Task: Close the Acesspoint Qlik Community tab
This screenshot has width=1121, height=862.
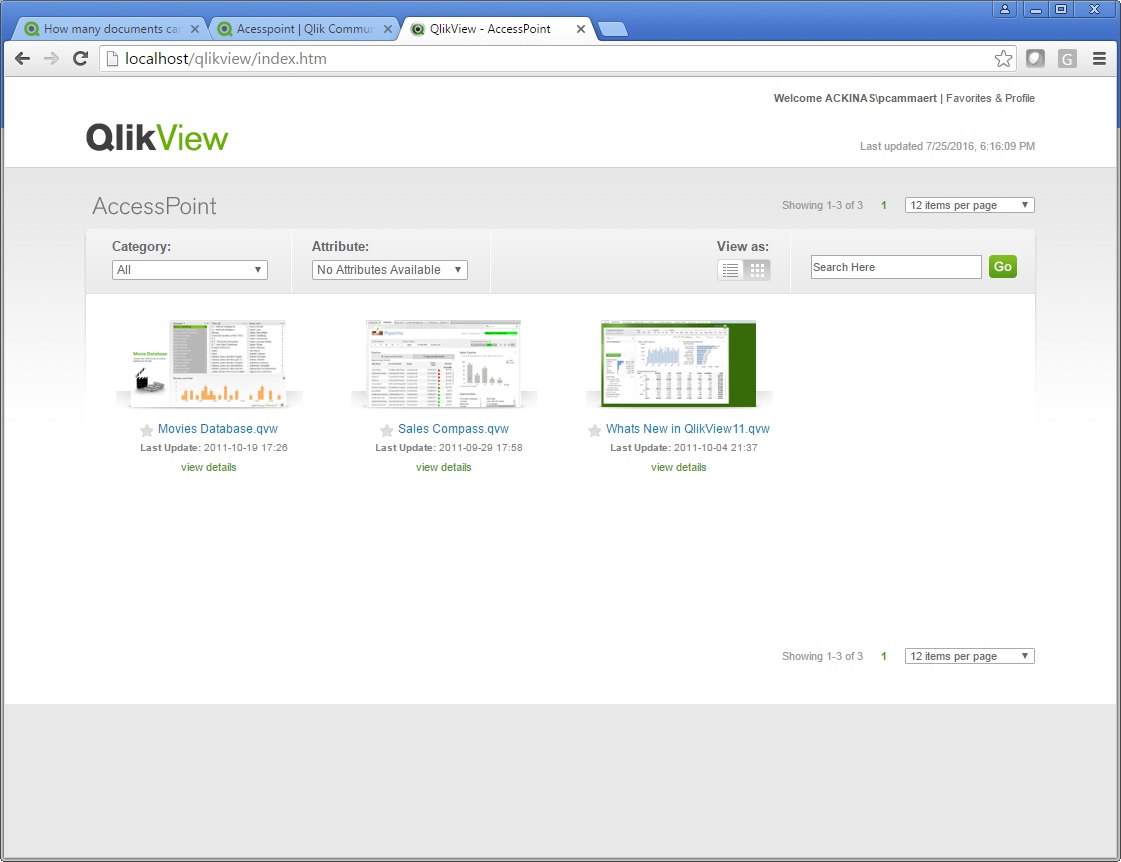Action: click(387, 29)
